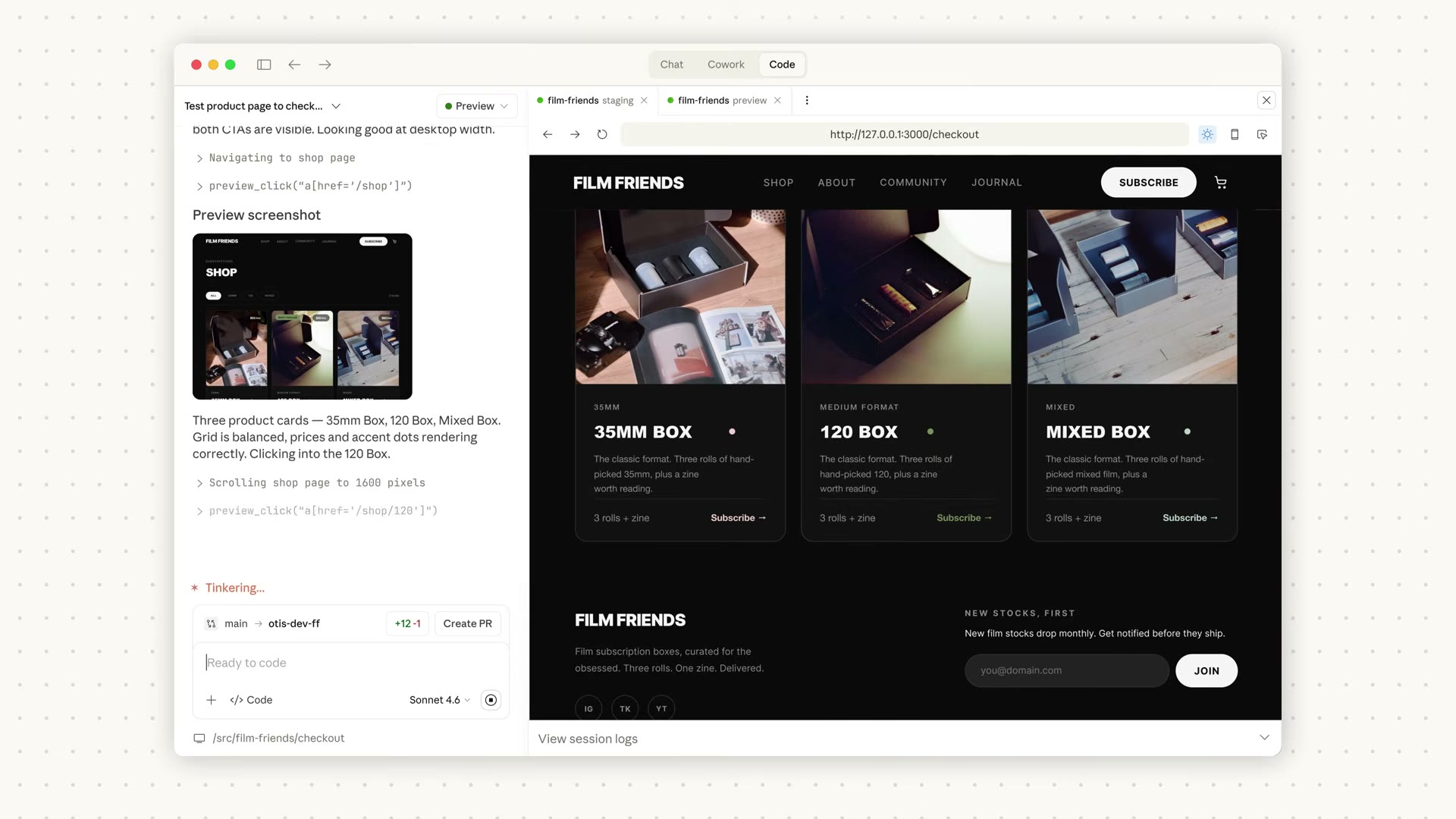Open the preview tabs three-dot menu
This screenshot has width=1456, height=819.
click(x=807, y=100)
